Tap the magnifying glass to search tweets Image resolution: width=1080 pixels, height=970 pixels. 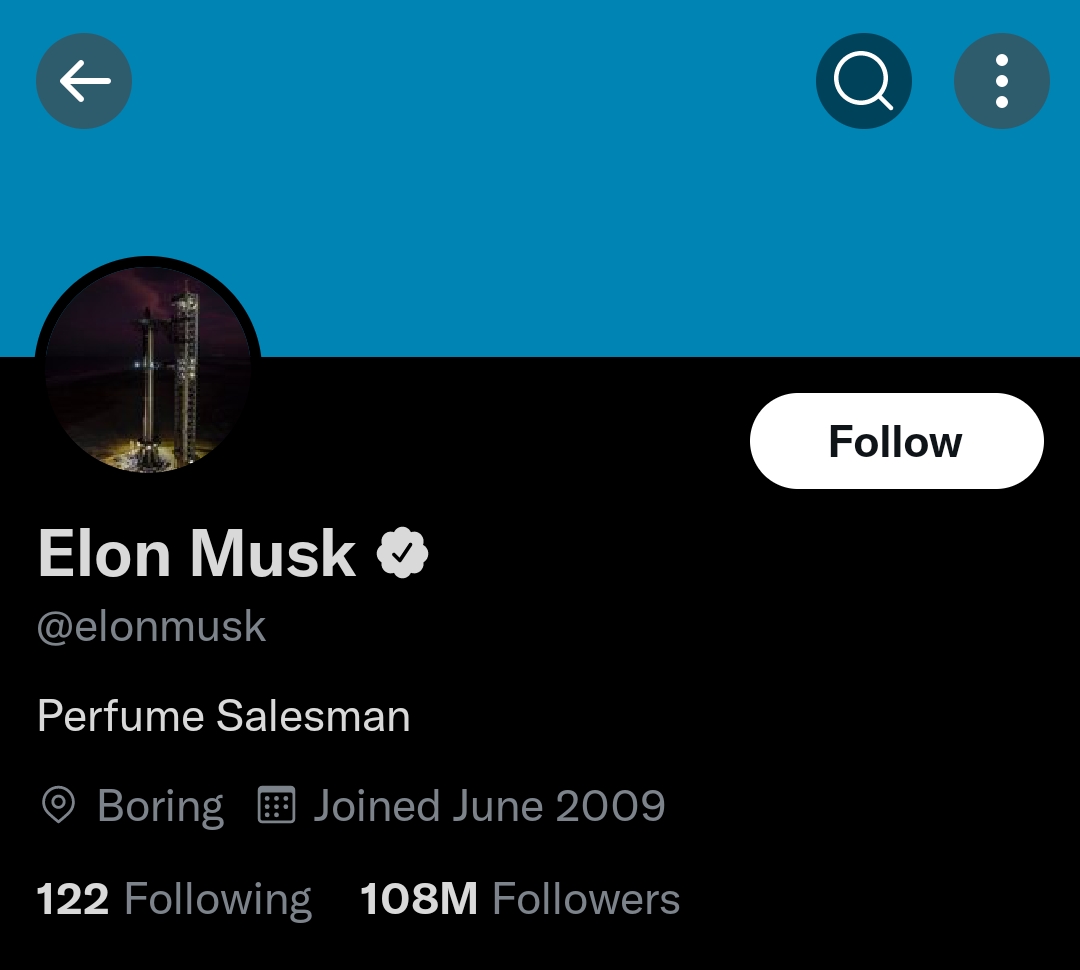[x=863, y=81]
